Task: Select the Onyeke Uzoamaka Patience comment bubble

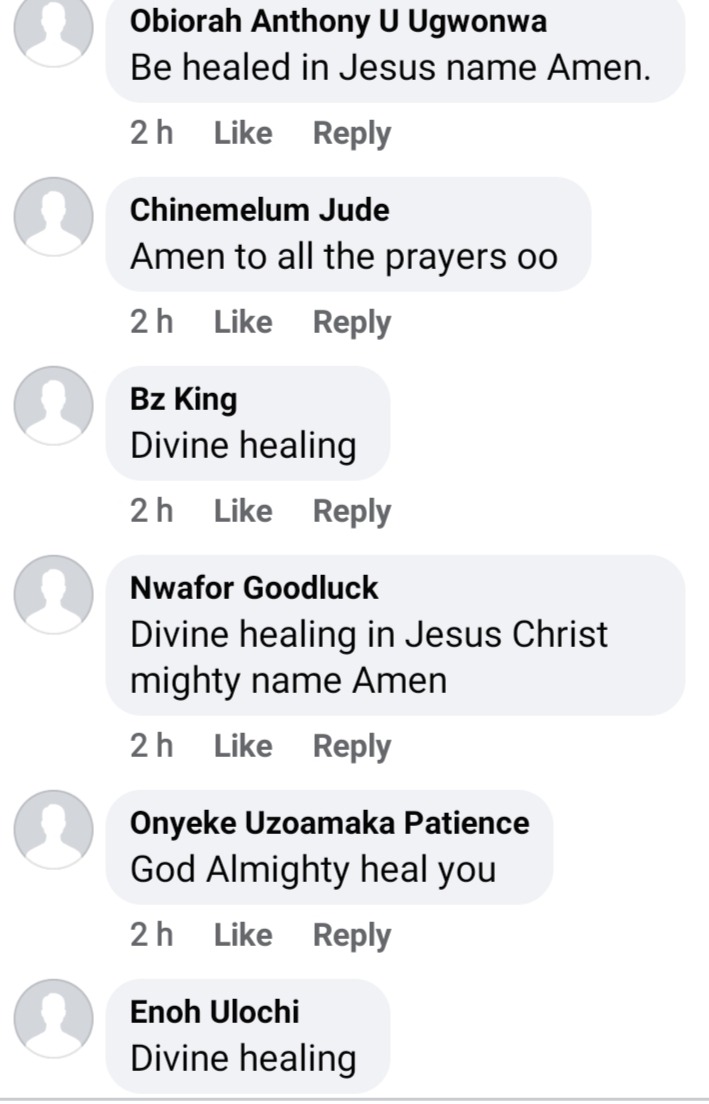Action: pyautogui.click(x=330, y=847)
